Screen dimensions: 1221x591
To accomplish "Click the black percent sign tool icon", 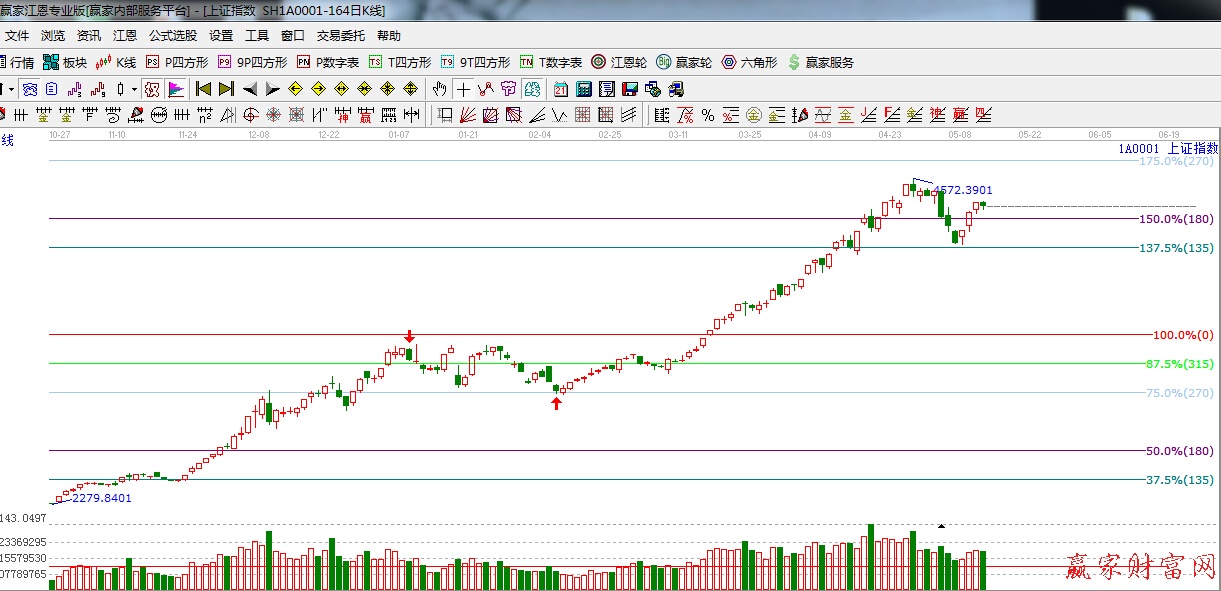I will pyautogui.click(x=708, y=115).
